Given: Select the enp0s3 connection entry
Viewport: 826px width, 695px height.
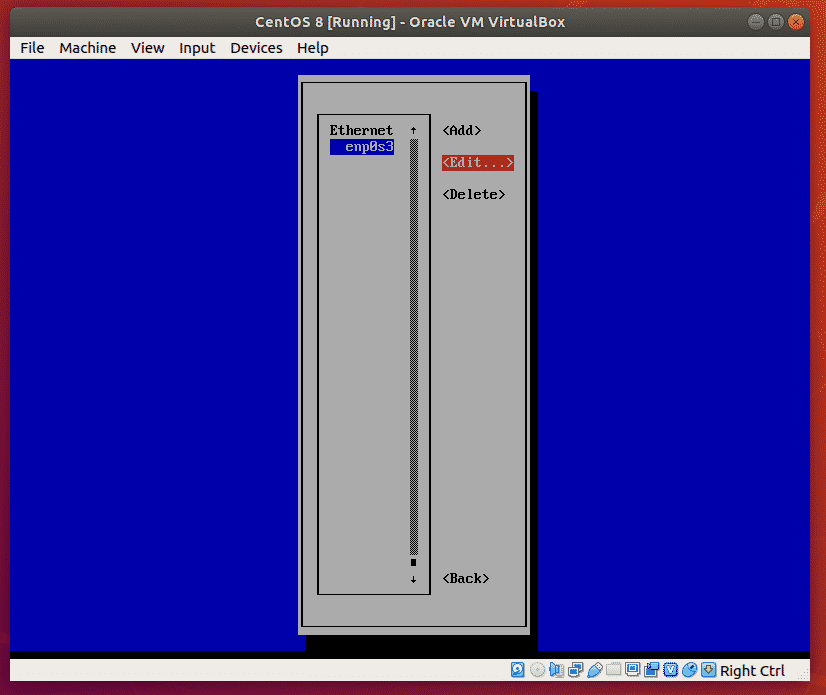Looking at the screenshot, I should pyautogui.click(x=362, y=146).
